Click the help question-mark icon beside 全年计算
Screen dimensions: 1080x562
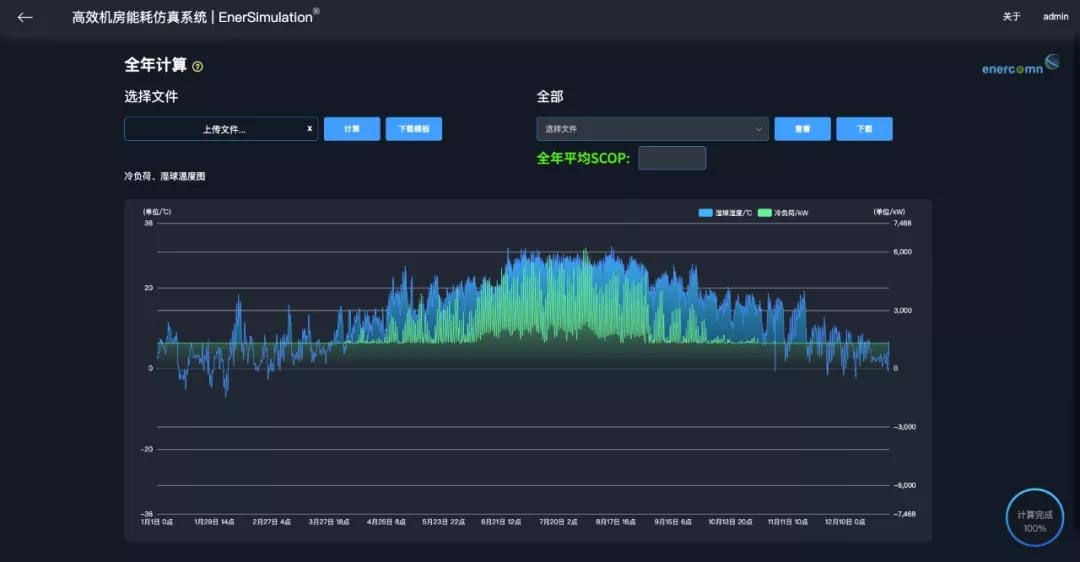tap(198, 67)
